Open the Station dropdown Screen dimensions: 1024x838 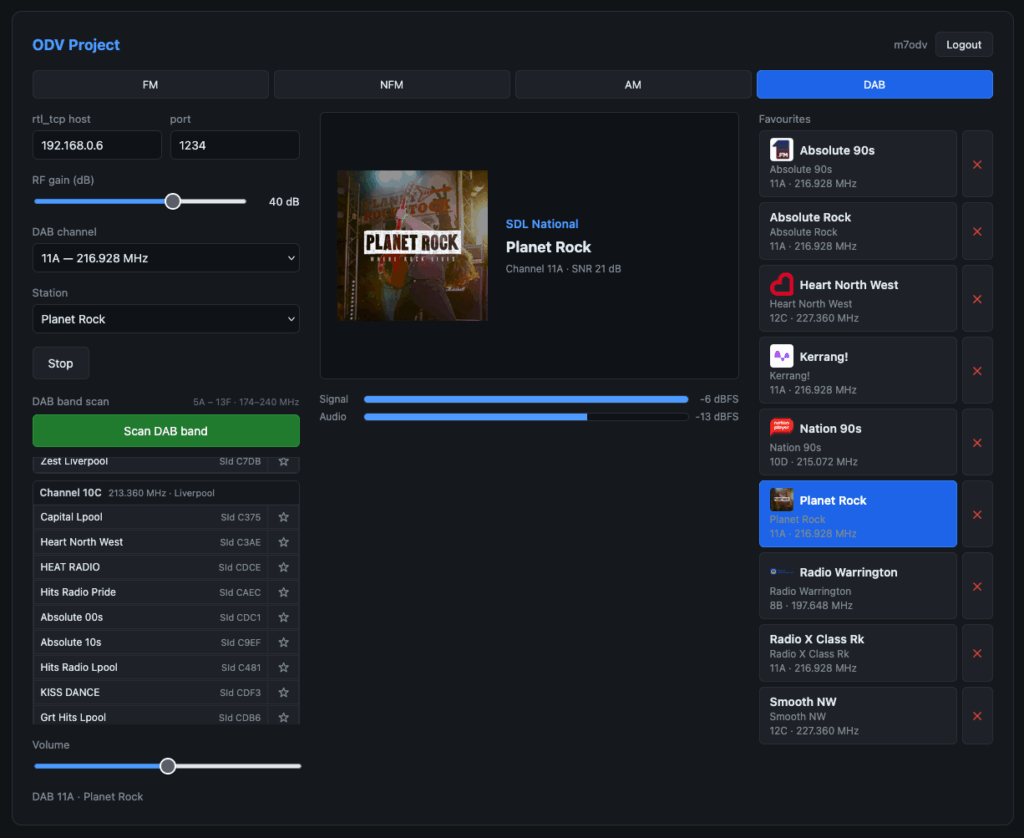(x=166, y=319)
